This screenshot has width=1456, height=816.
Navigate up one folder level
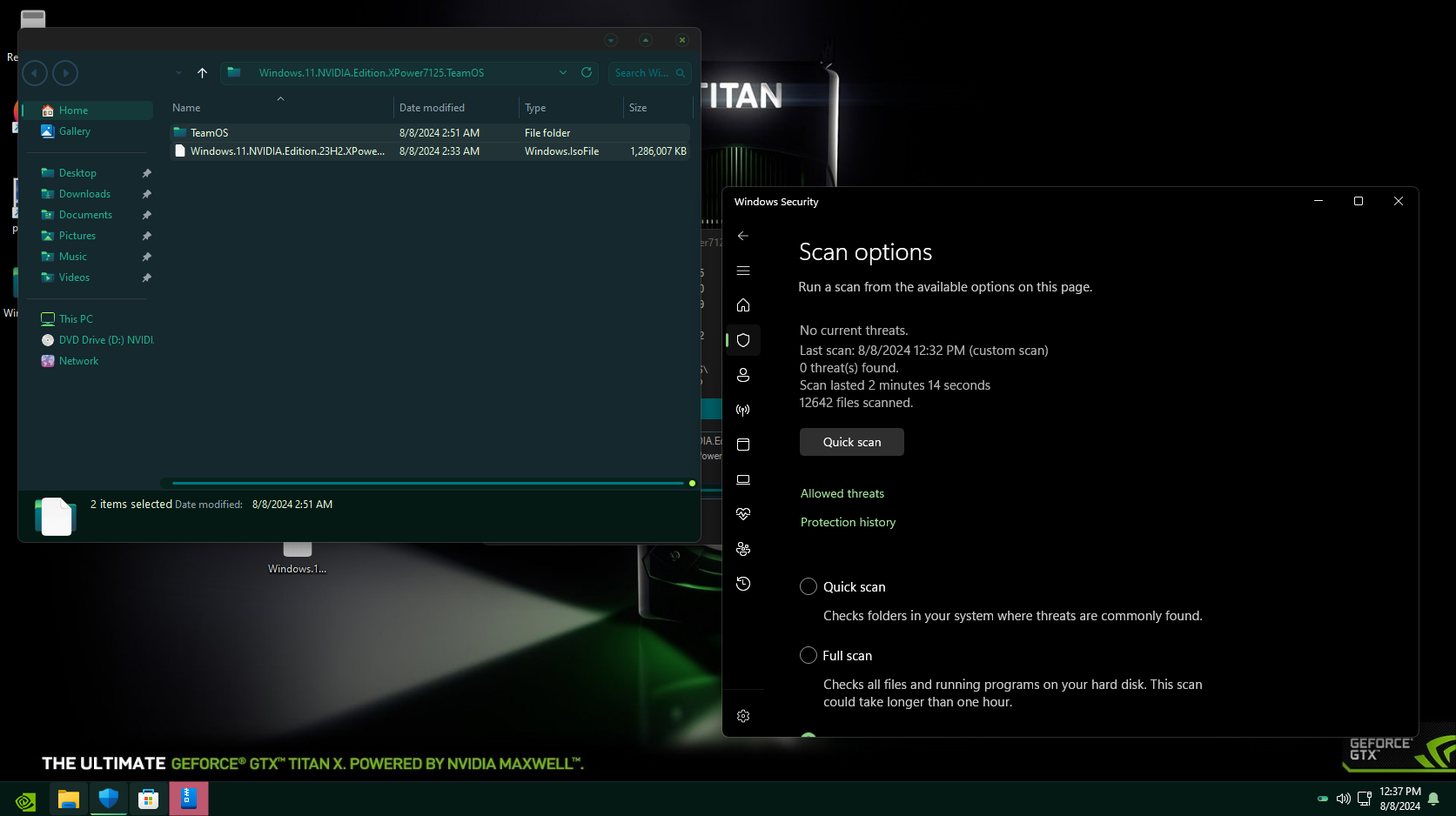(202, 73)
